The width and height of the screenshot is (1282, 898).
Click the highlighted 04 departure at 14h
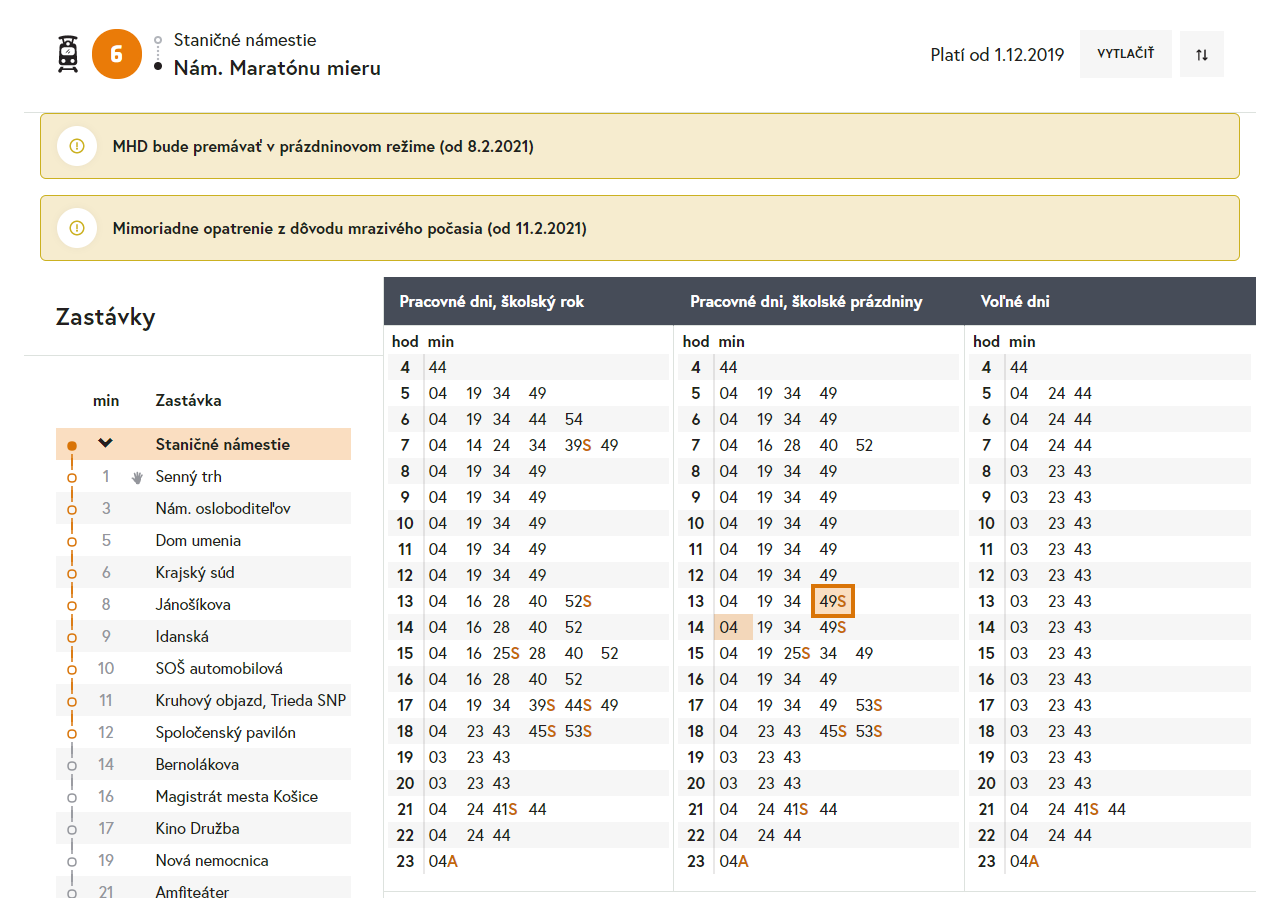tap(730, 627)
